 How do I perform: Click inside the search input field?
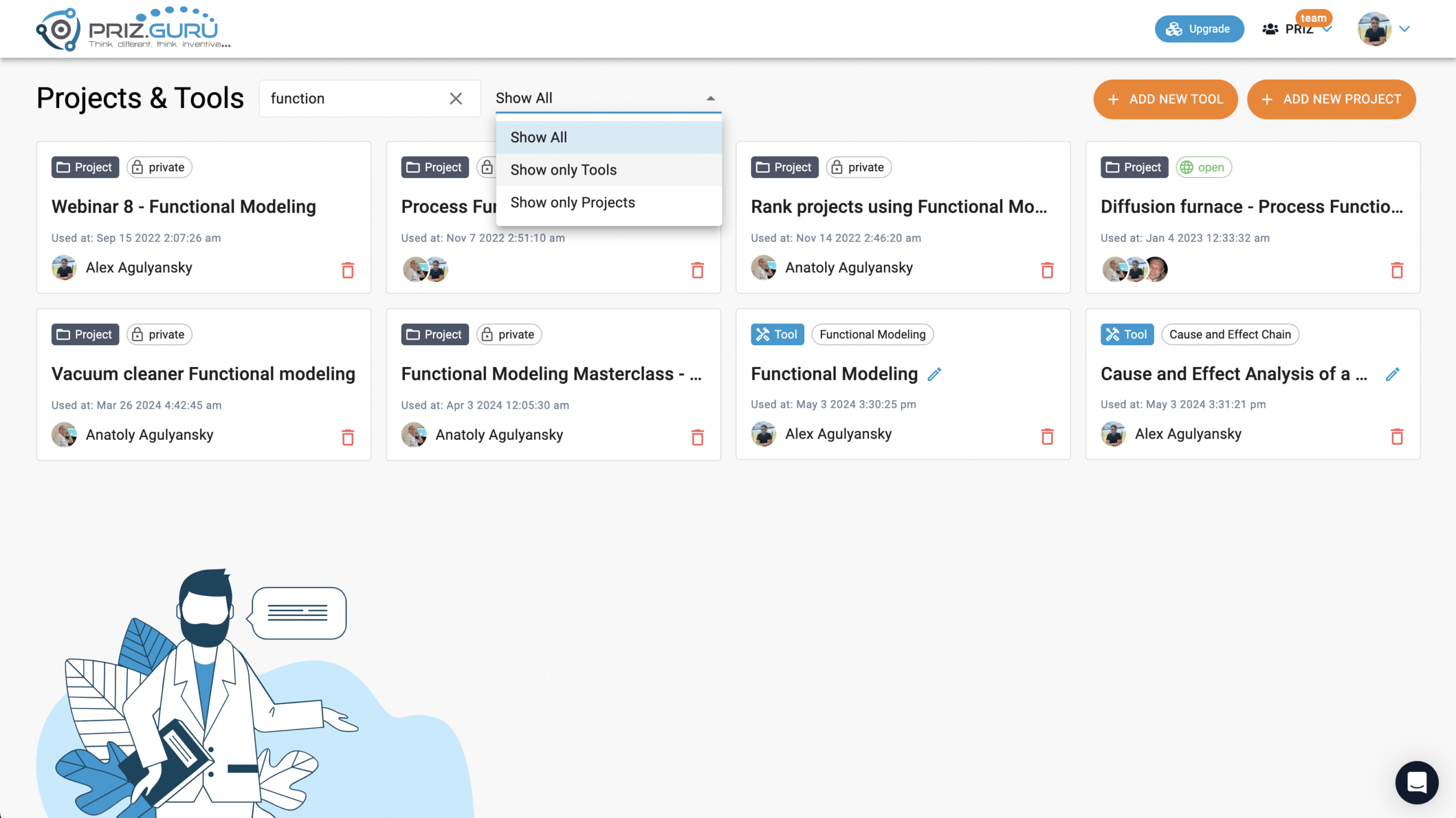[x=353, y=98]
